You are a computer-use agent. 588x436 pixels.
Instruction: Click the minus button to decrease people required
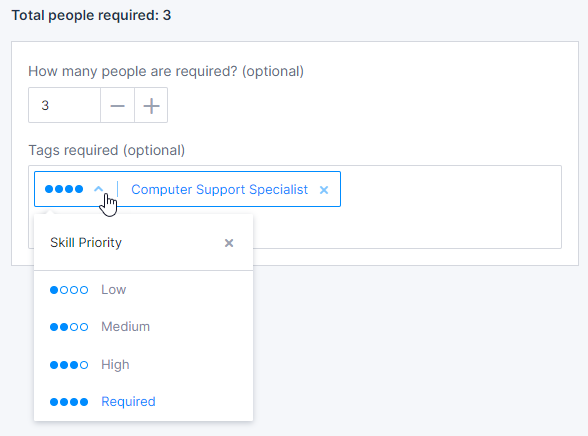(117, 105)
